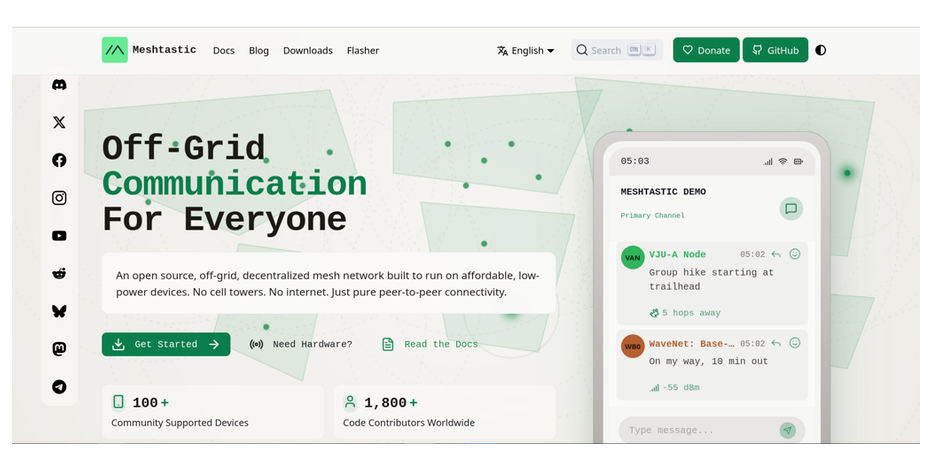Click the battery icon in demo phone status bar
This screenshot has width=948, height=469.
click(798, 161)
